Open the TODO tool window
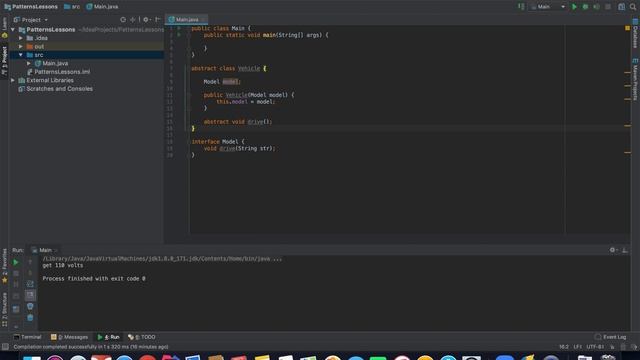Screen dimensions: 640x360 [x=142, y=337]
